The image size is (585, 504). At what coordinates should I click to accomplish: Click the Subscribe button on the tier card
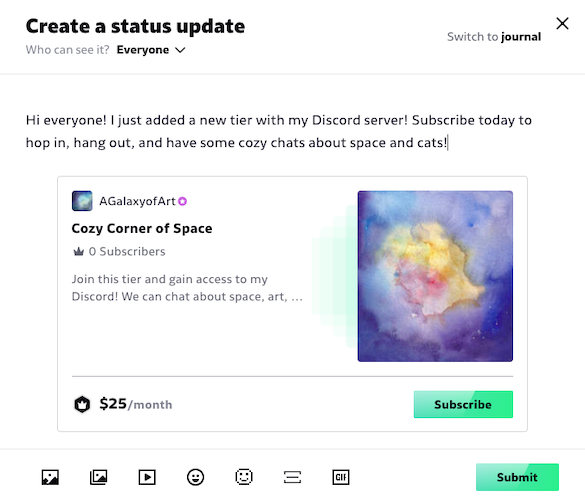463,404
